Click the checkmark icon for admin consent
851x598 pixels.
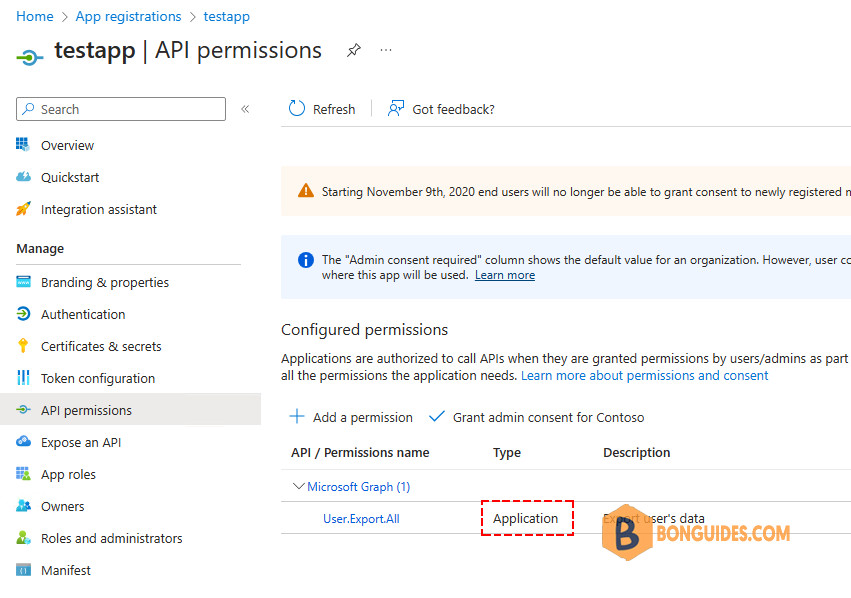(437, 417)
